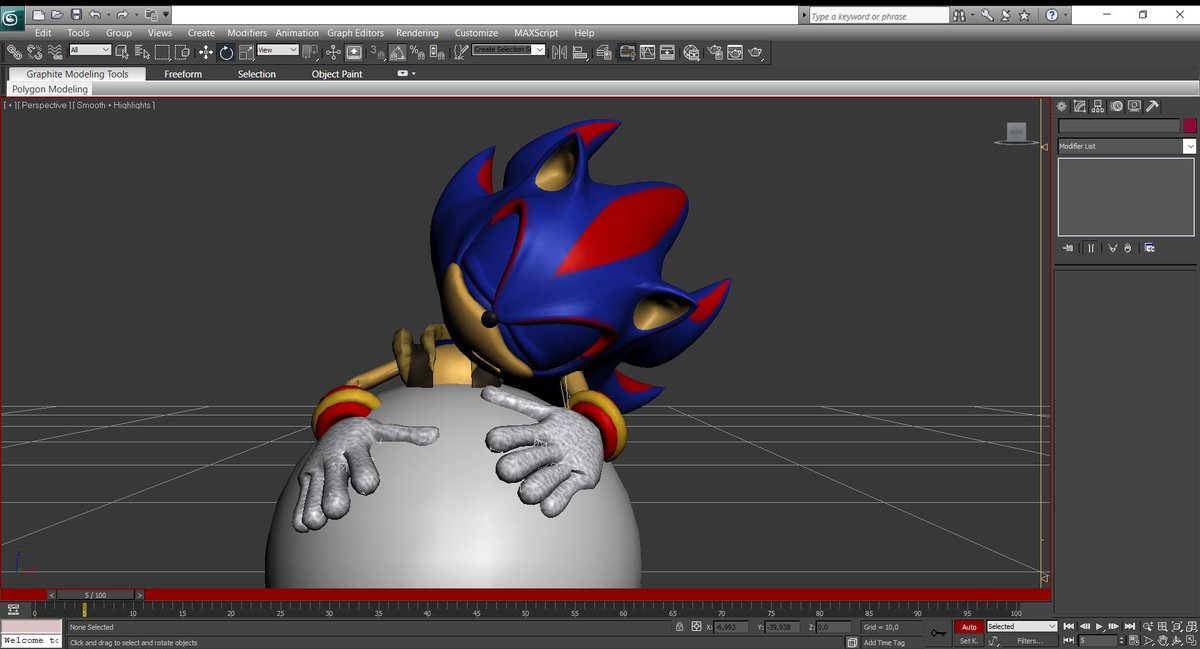This screenshot has width=1200, height=649.
Task: Select the Bind to Space Warp tool
Action: (x=55, y=51)
